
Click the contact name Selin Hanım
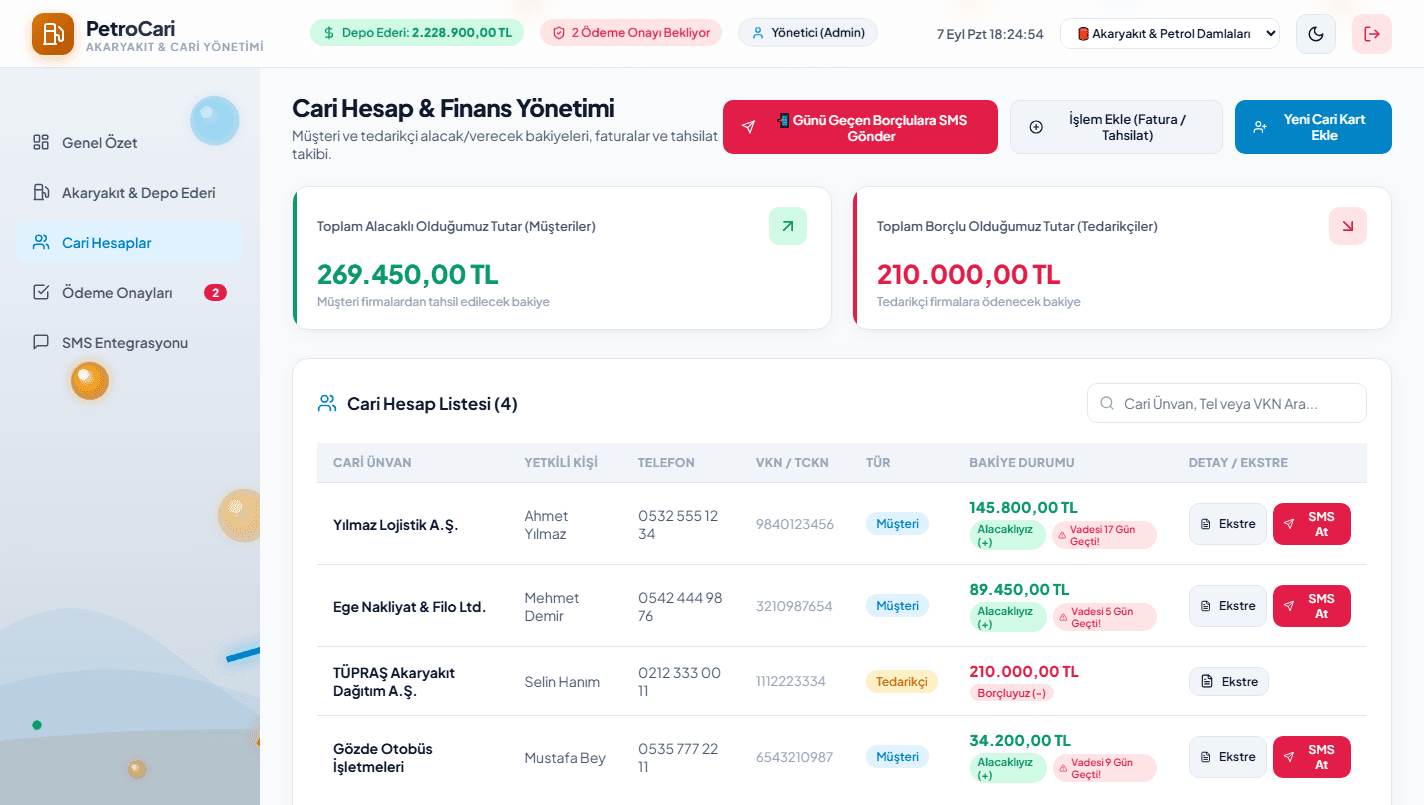coord(562,682)
